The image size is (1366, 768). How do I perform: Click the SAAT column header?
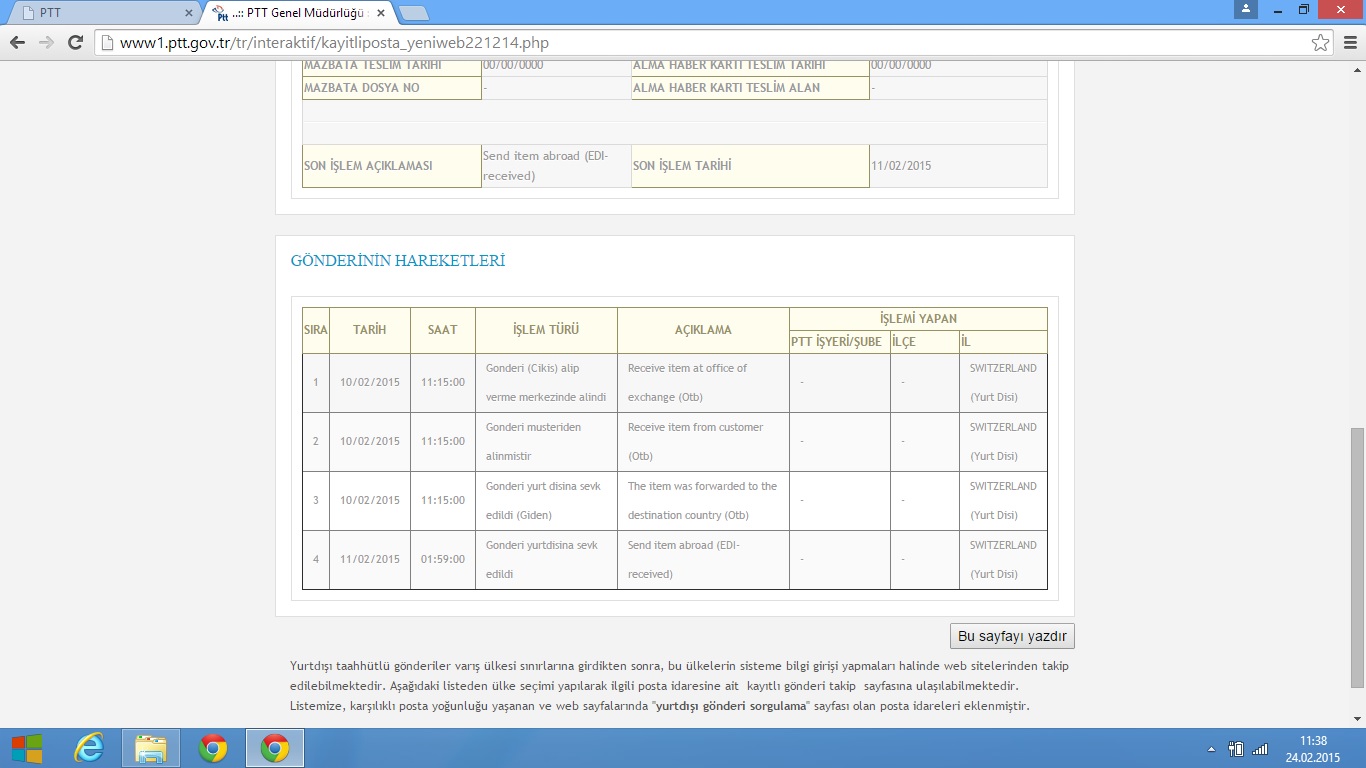pyautogui.click(x=442, y=330)
